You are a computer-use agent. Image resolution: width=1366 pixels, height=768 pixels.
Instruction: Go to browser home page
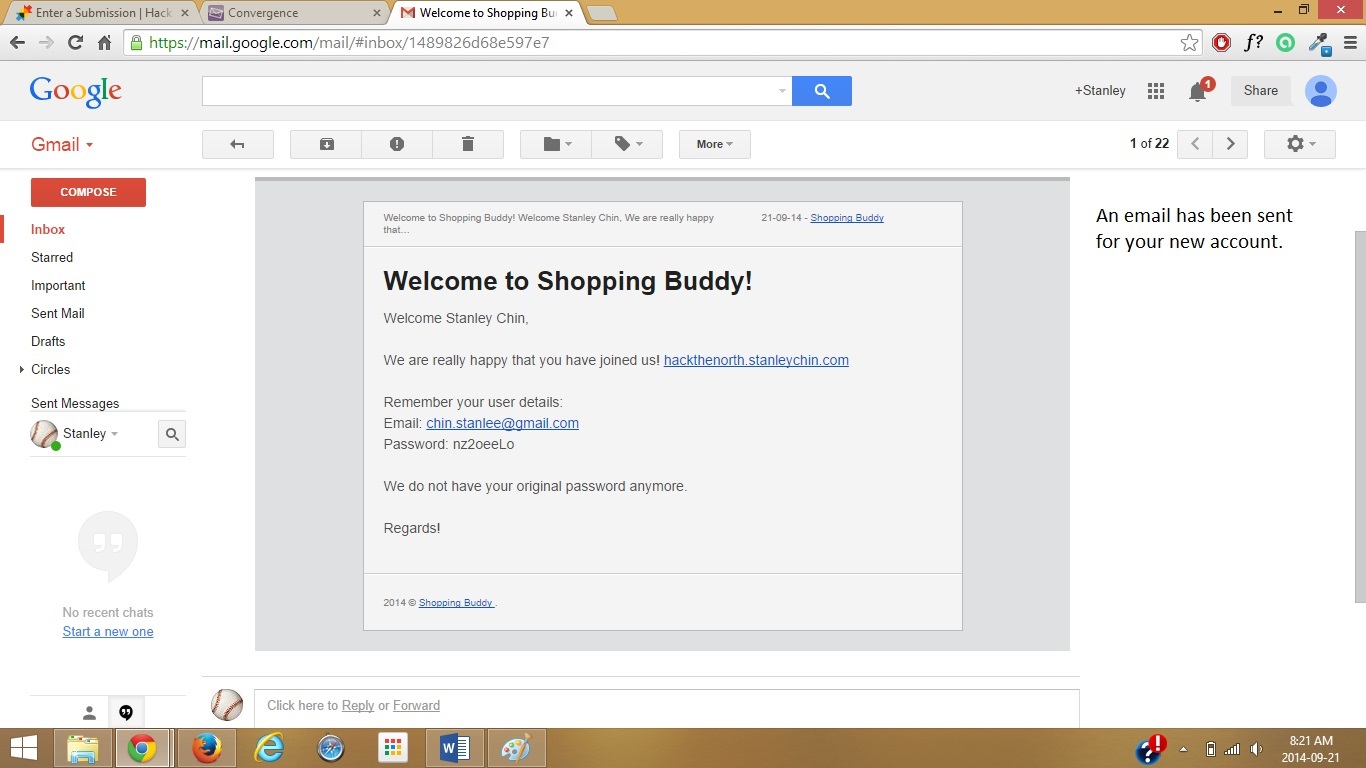(104, 43)
